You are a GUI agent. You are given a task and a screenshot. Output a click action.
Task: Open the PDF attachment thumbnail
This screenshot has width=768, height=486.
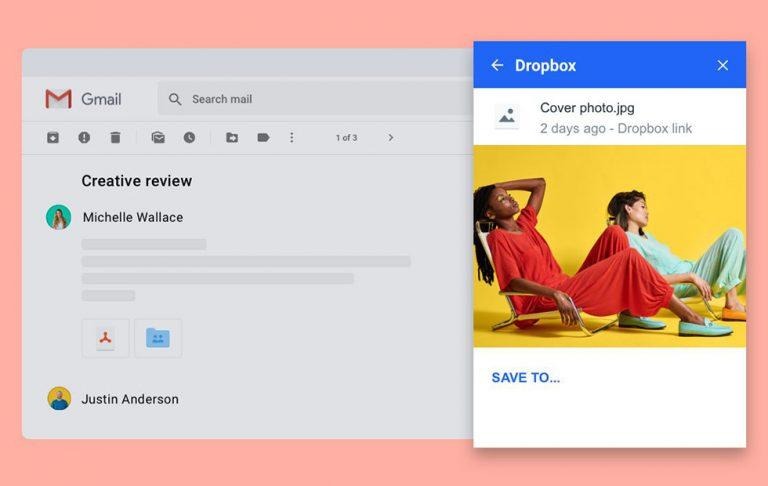click(x=106, y=338)
